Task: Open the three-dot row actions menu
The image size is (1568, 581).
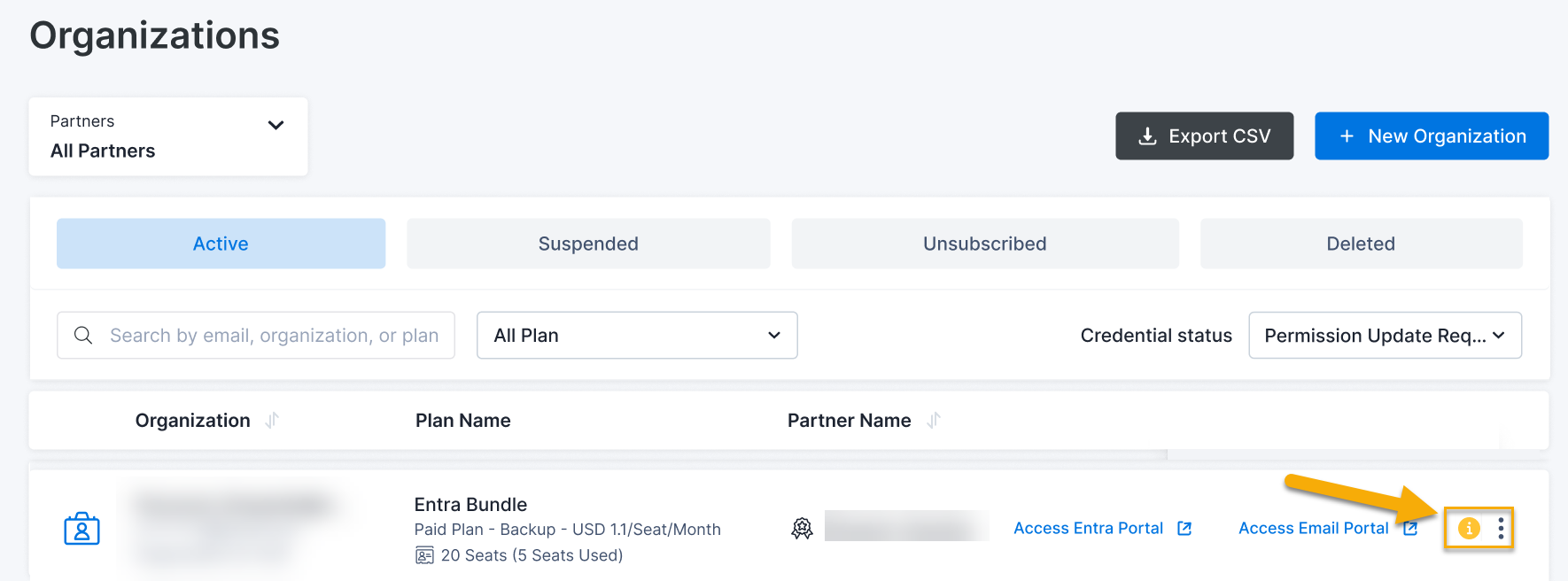Action: [1501, 529]
